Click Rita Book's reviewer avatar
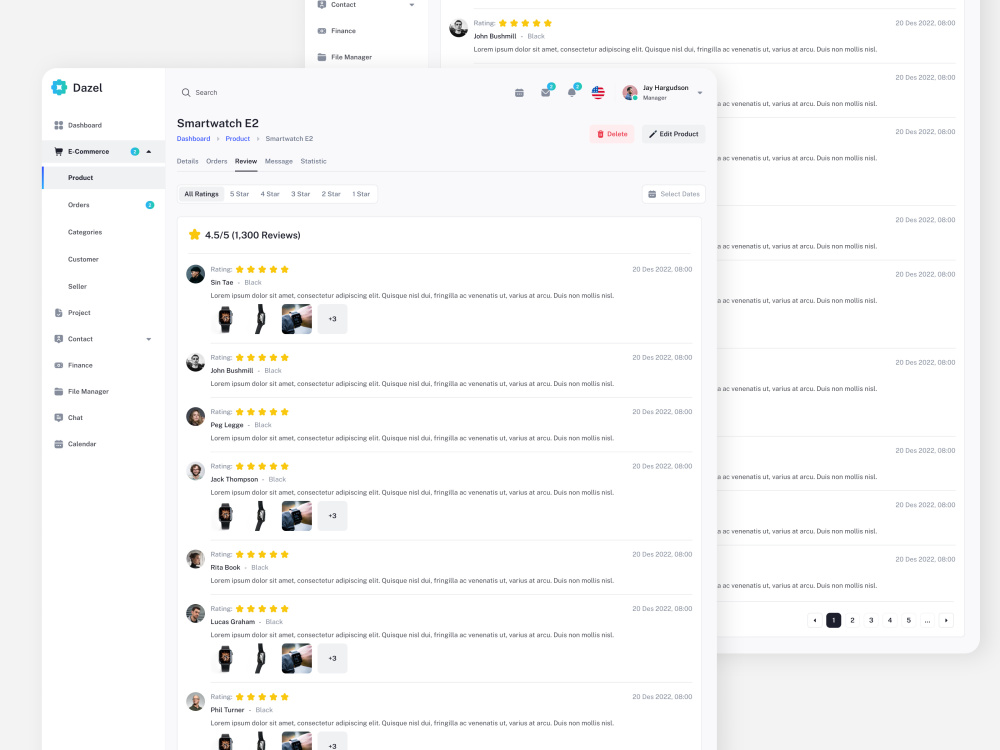This screenshot has height=750, width=1000. pos(195,559)
